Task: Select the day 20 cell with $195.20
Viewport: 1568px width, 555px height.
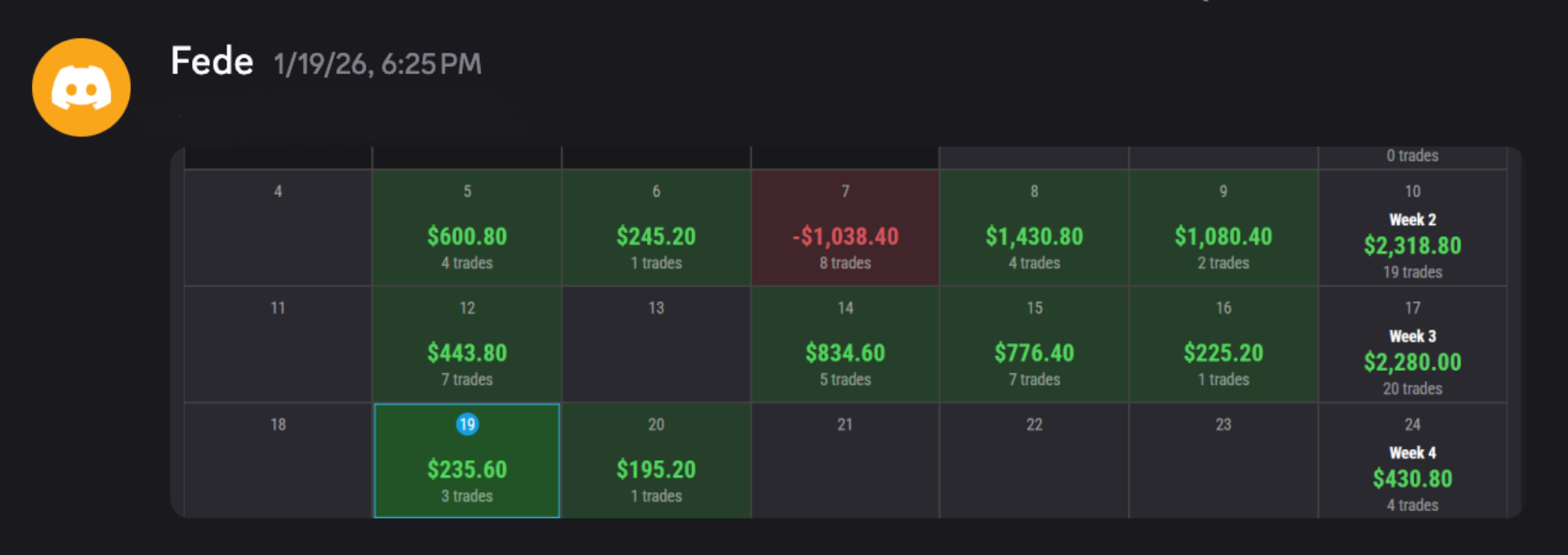Action: [x=656, y=460]
